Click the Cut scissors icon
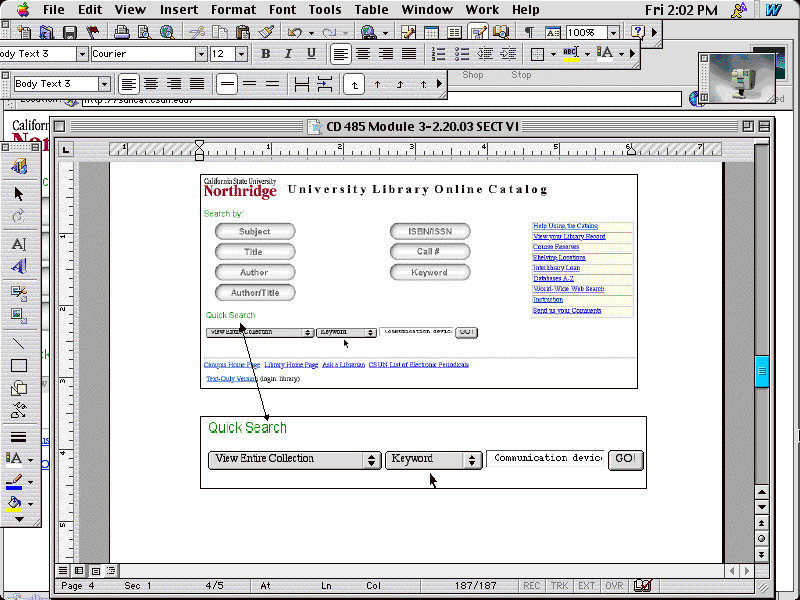Screen dimensions: 800x600 (x=196, y=32)
